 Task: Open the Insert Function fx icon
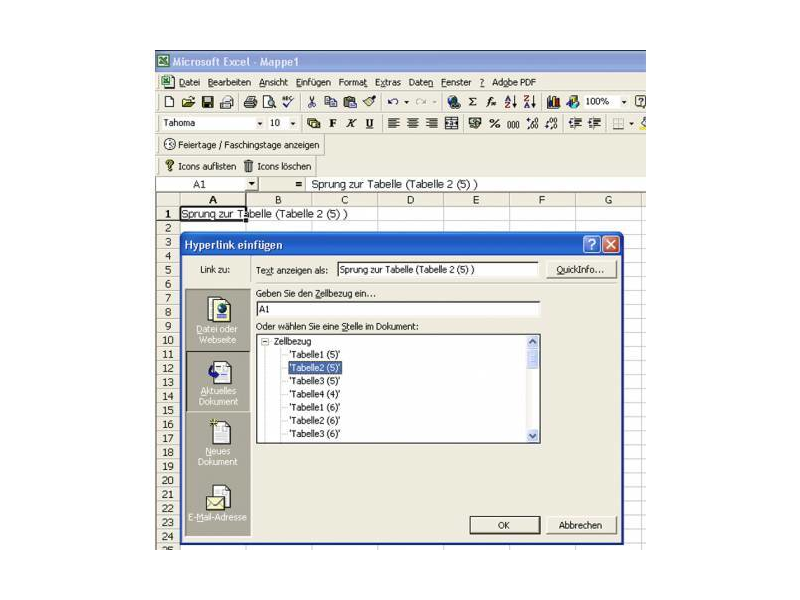click(x=491, y=102)
